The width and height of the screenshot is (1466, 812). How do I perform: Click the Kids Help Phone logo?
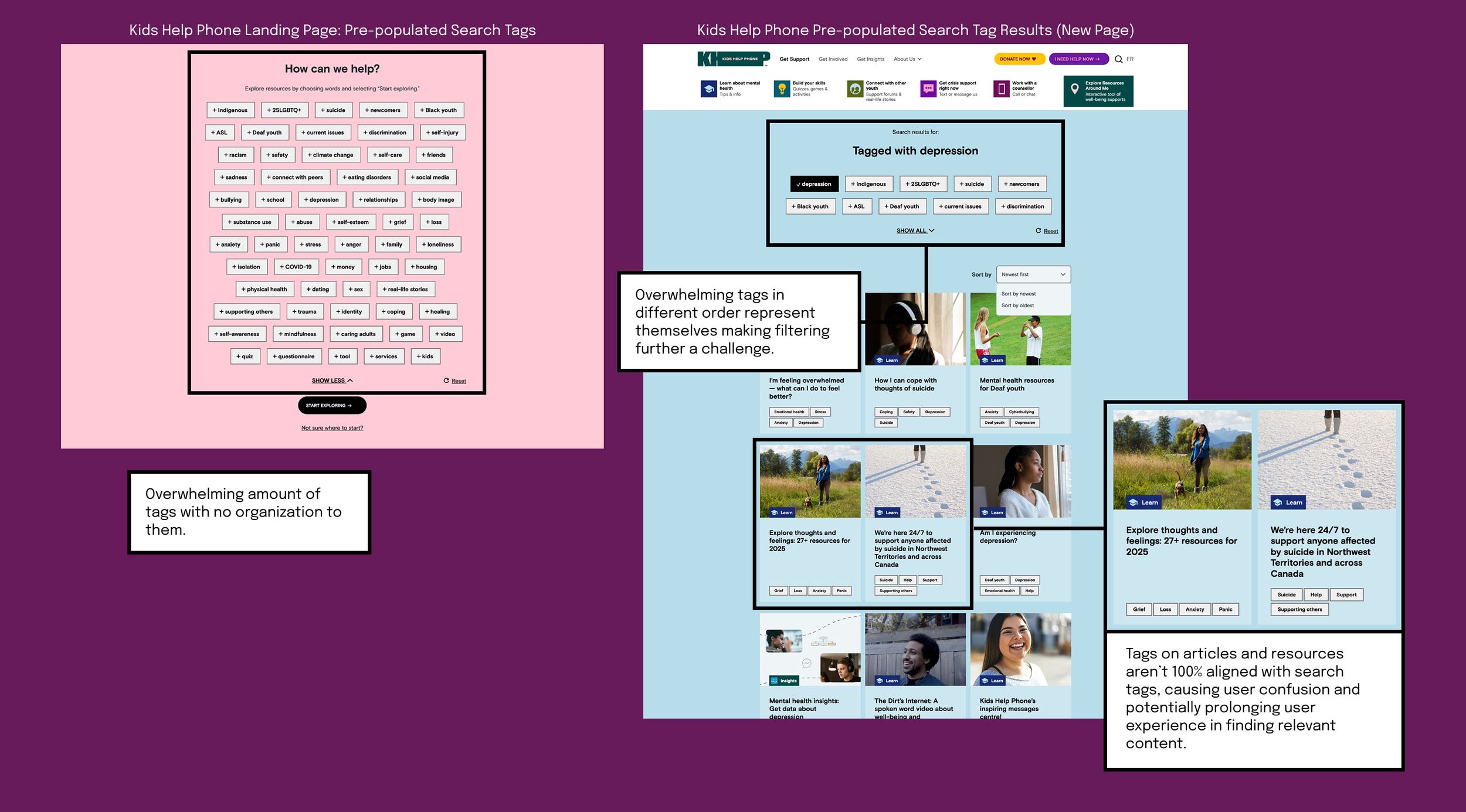[x=733, y=59]
